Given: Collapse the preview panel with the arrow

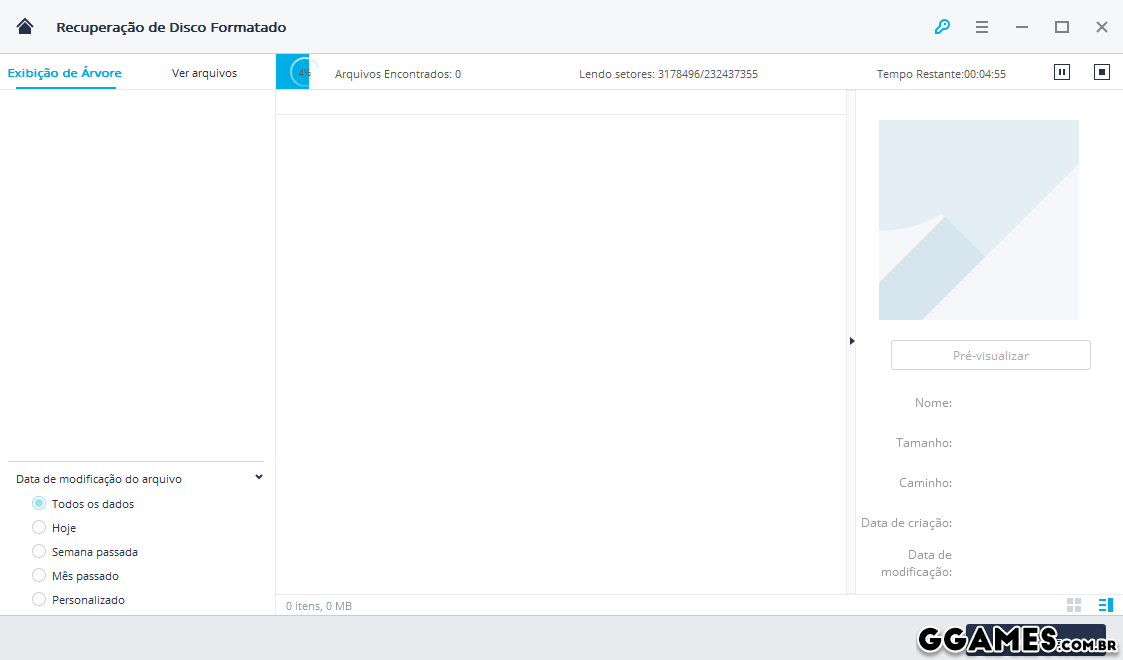Looking at the screenshot, I should (x=852, y=341).
